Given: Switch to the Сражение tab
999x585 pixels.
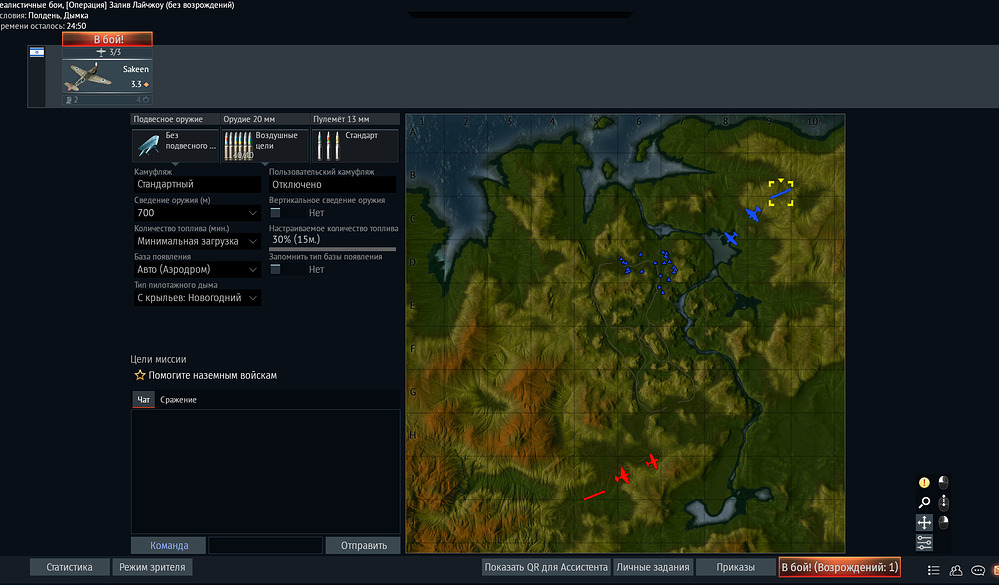Looking at the screenshot, I should 178,400.
